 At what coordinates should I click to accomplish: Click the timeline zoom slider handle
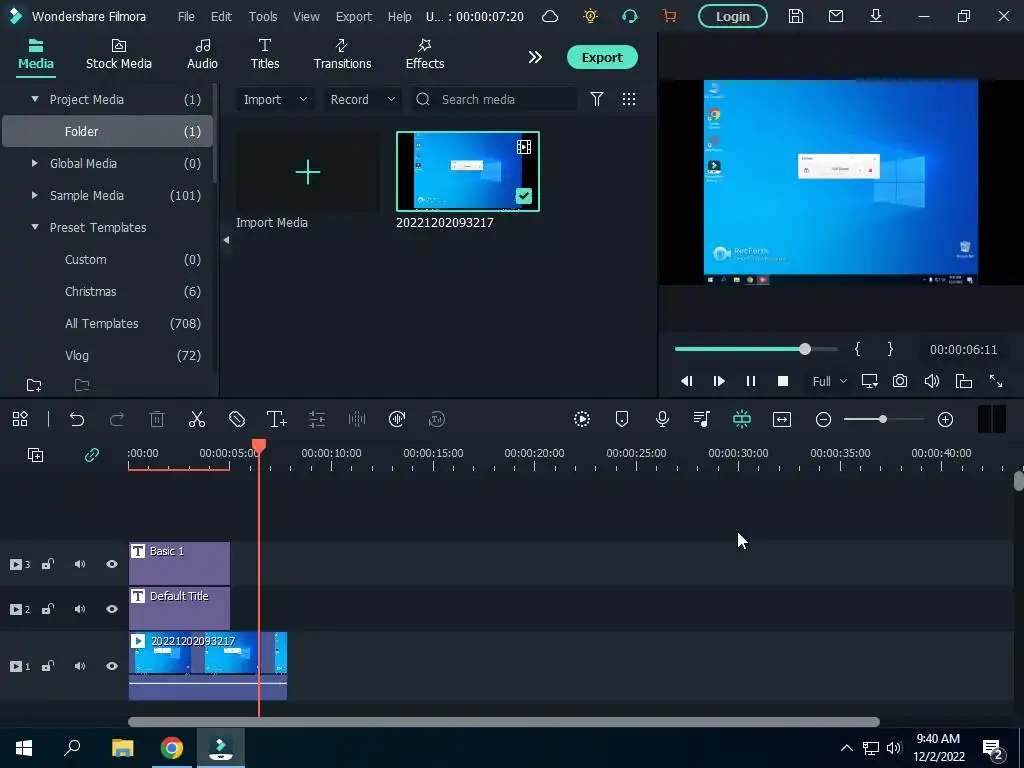point(883,419)
